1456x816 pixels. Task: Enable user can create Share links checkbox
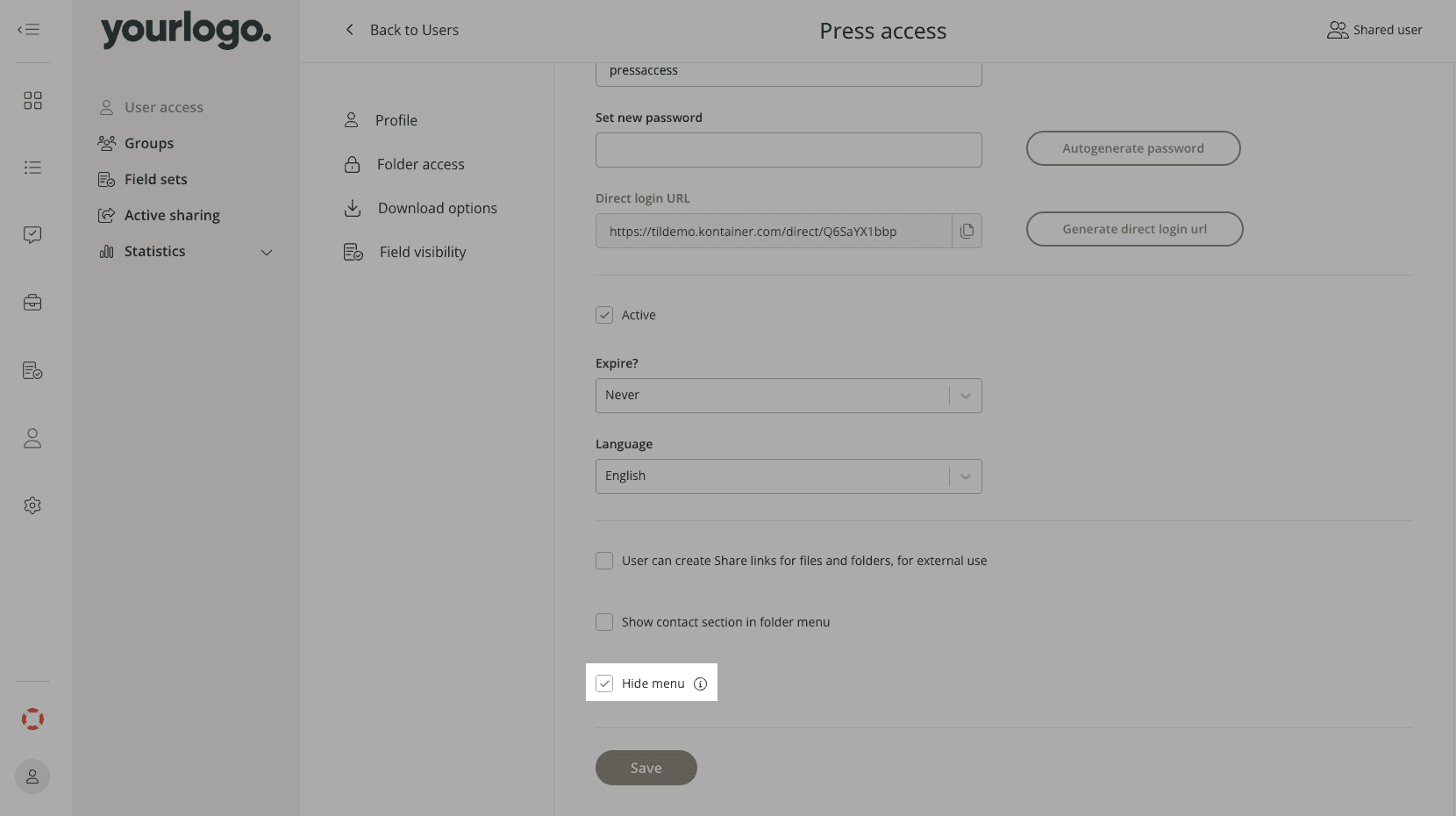coord(604,561)
